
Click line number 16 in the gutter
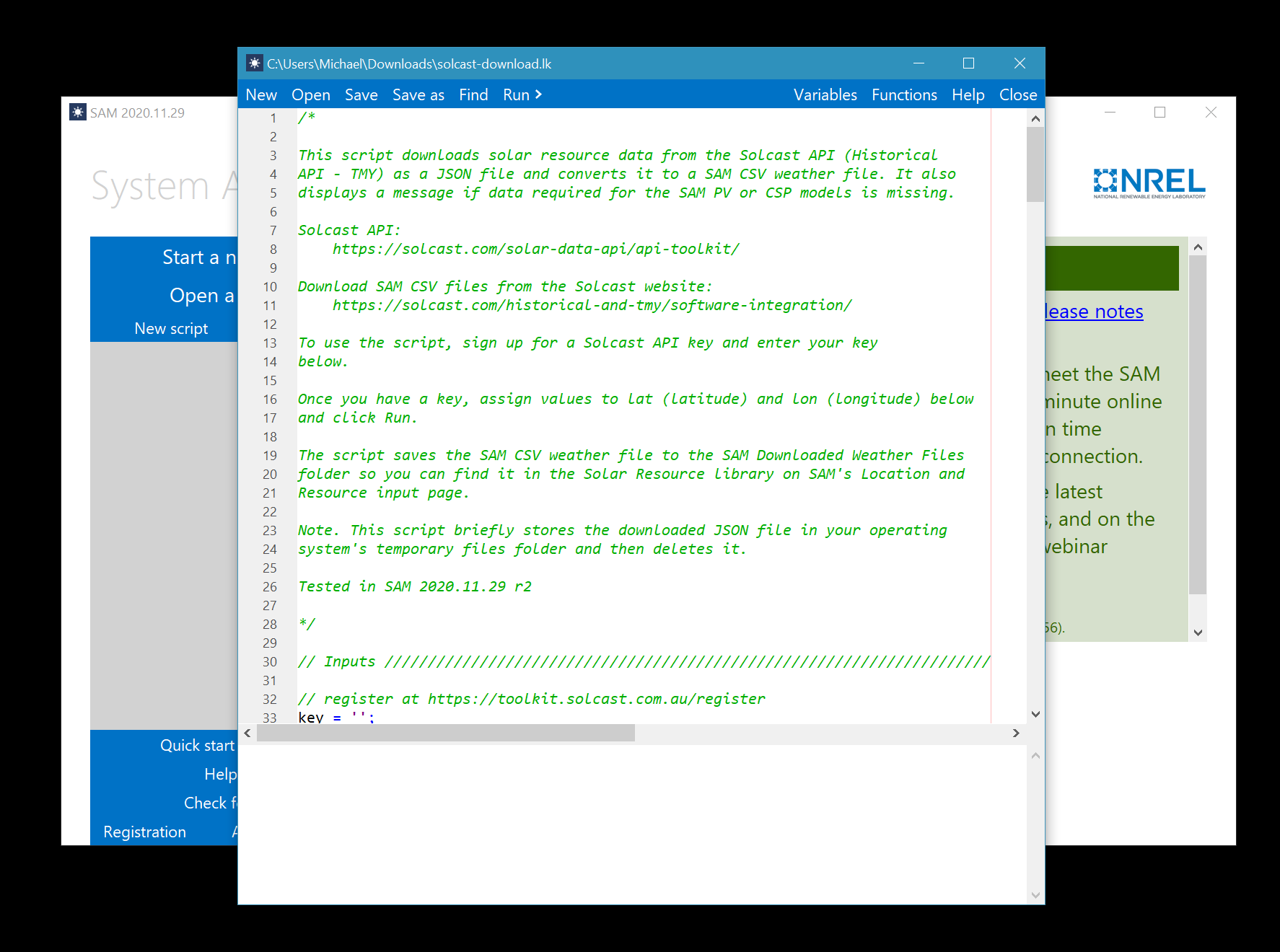click(270, 400)
